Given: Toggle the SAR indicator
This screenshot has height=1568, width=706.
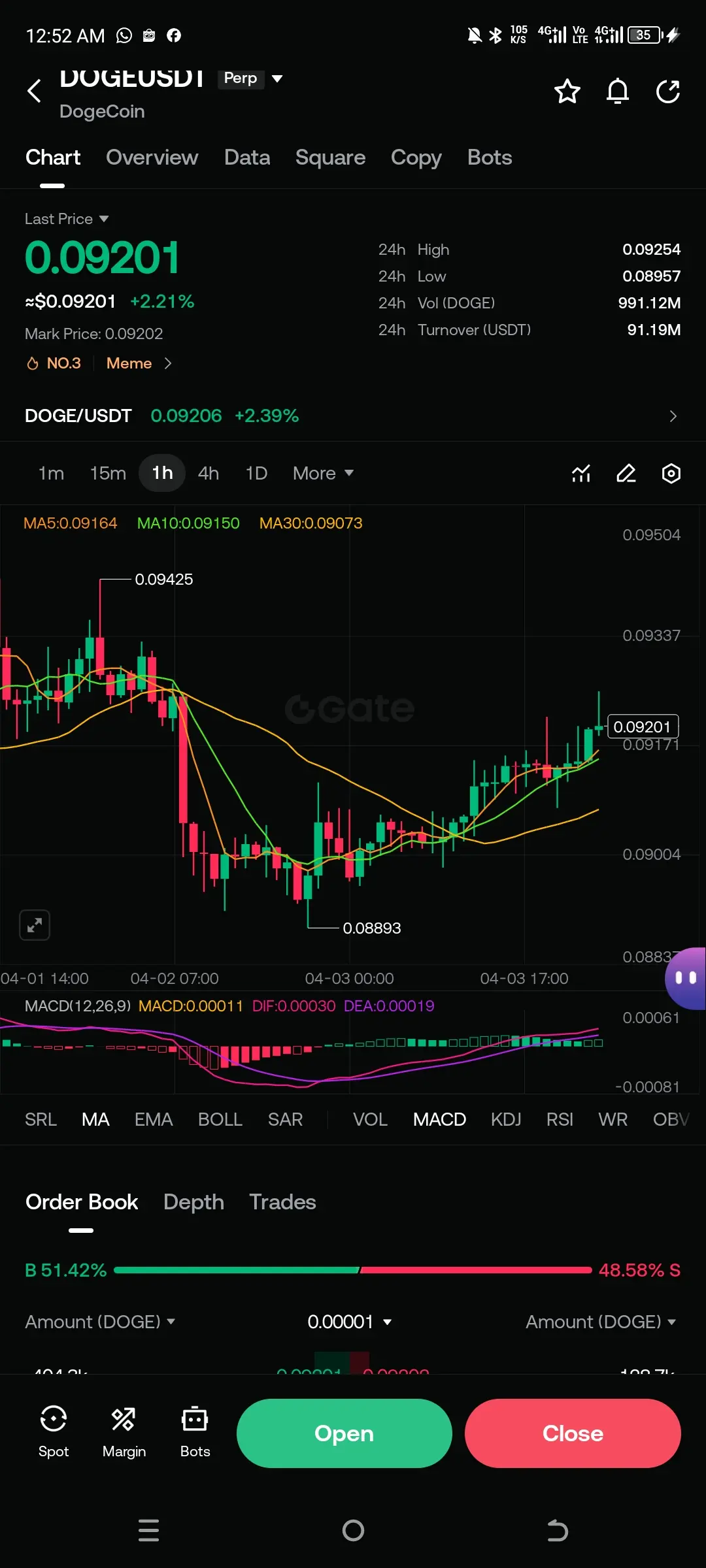Looking at the screenshot, I should (x=285, y=1119).
